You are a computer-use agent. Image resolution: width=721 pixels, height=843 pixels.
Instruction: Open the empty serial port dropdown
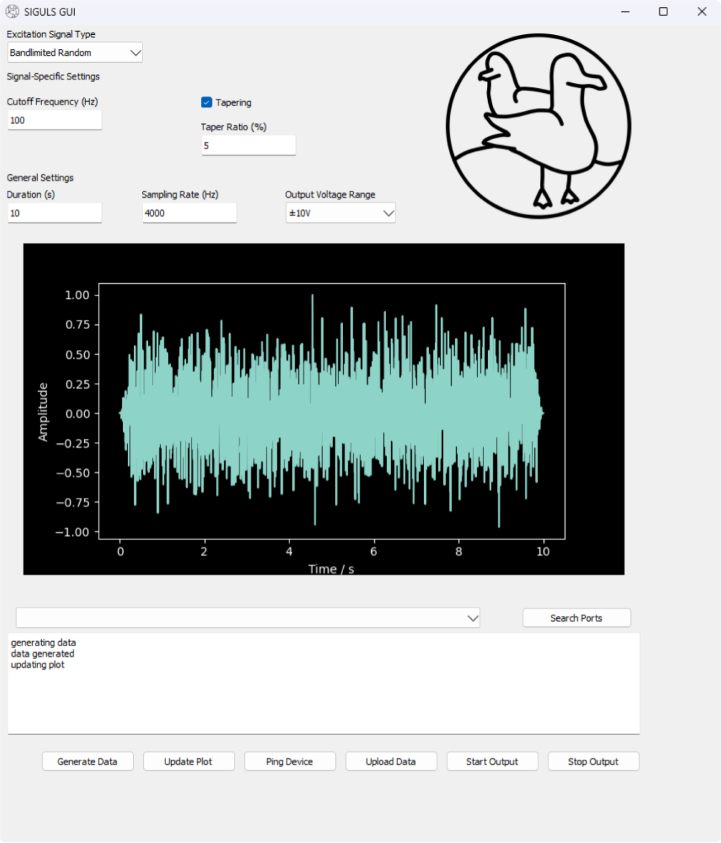click(248, 618)
